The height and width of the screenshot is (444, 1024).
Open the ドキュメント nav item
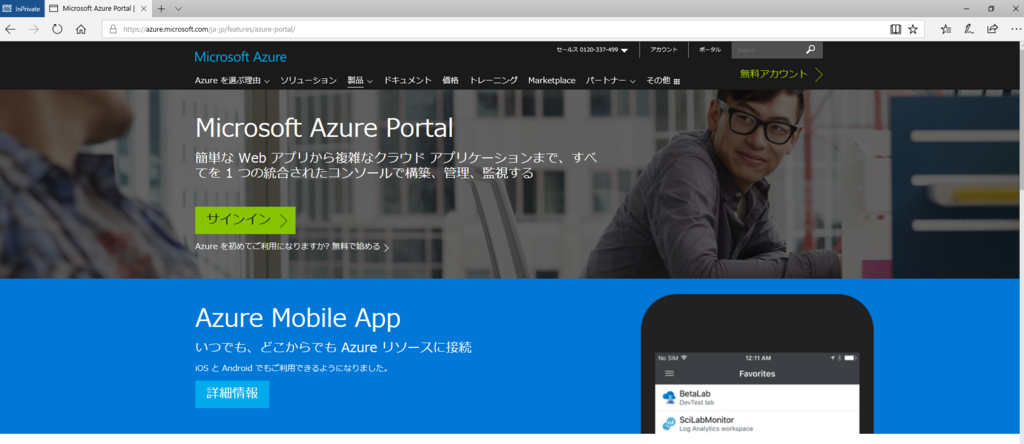pyautogui.click(x=408, y=80)
